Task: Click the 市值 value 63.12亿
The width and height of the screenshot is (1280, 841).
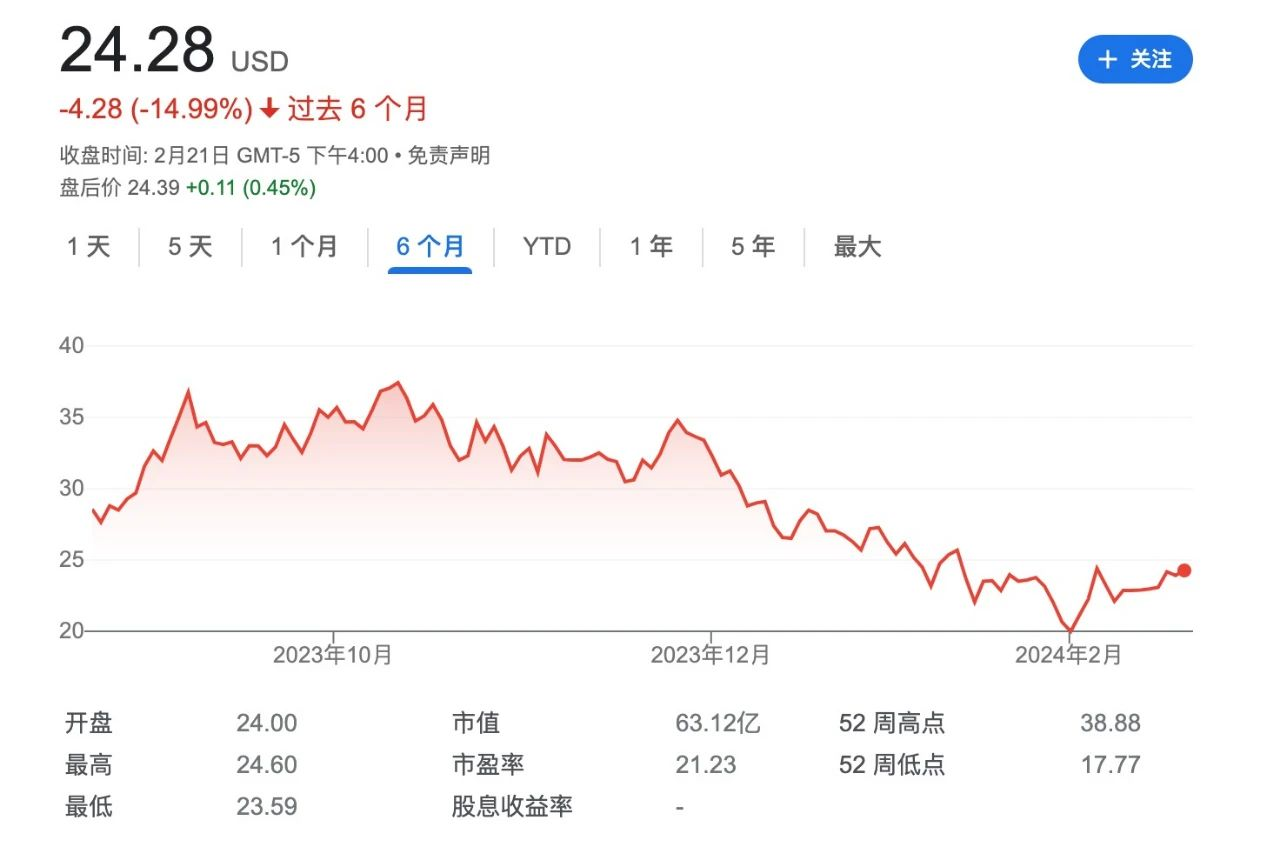Action: 718,723
